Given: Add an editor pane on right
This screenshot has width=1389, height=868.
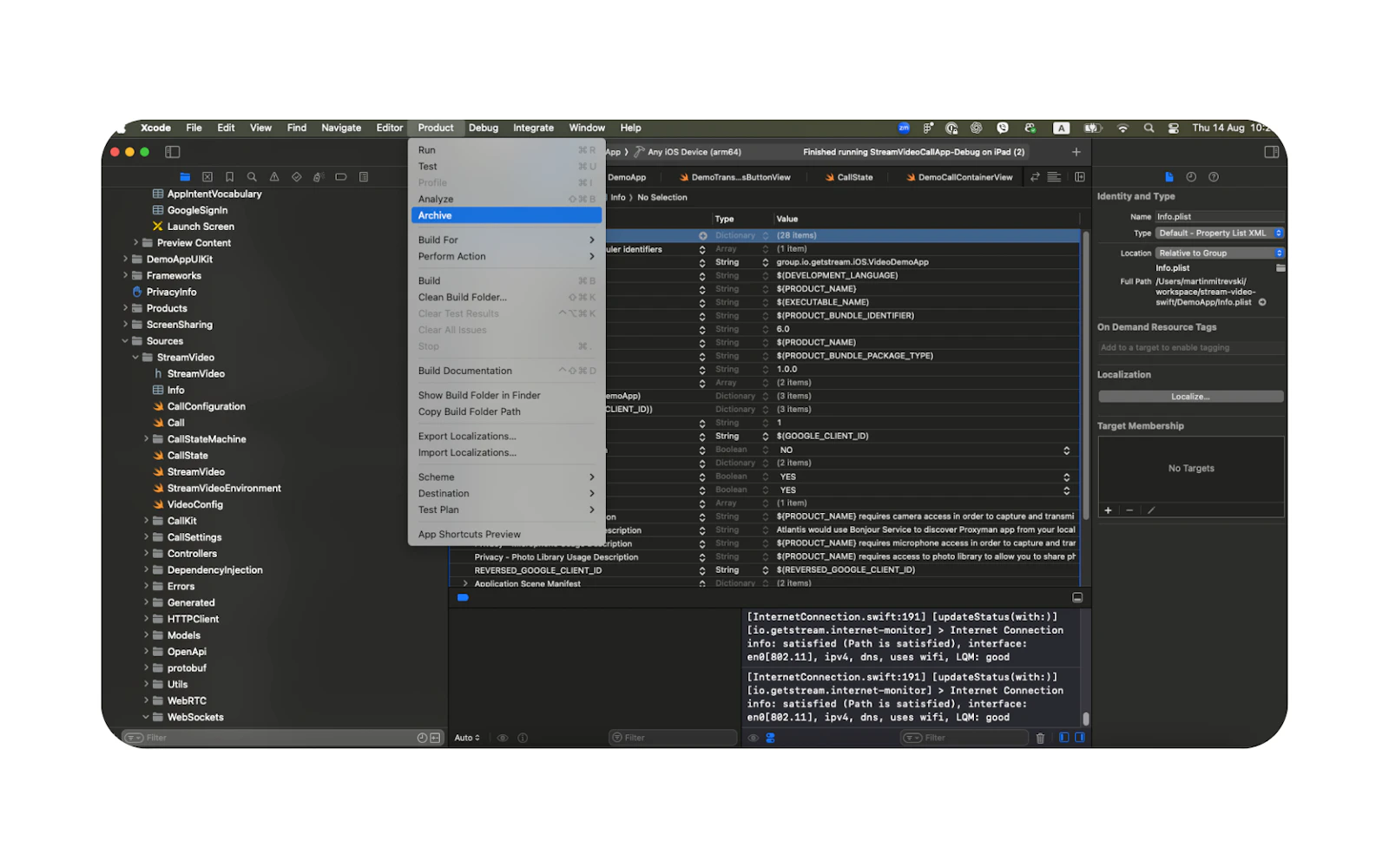Looking at the screenshot, I should 1080,177.
